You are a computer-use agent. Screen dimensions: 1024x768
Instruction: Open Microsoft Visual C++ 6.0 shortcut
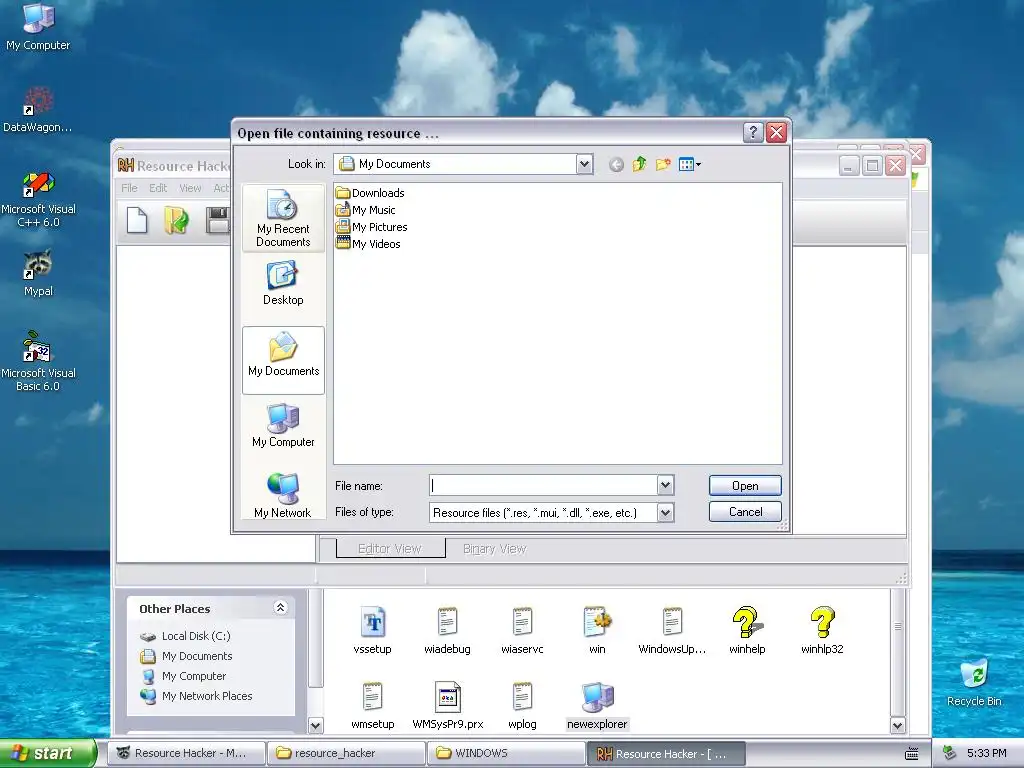38,199
